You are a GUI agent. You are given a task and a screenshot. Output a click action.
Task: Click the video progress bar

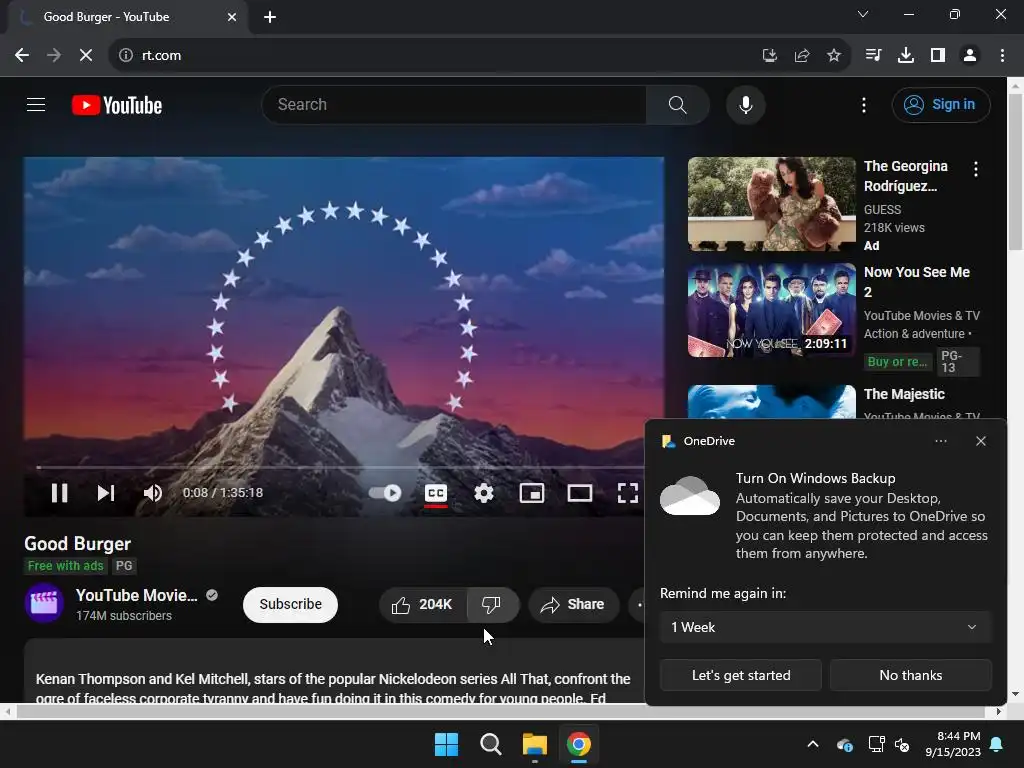click(x=340, y=468)
